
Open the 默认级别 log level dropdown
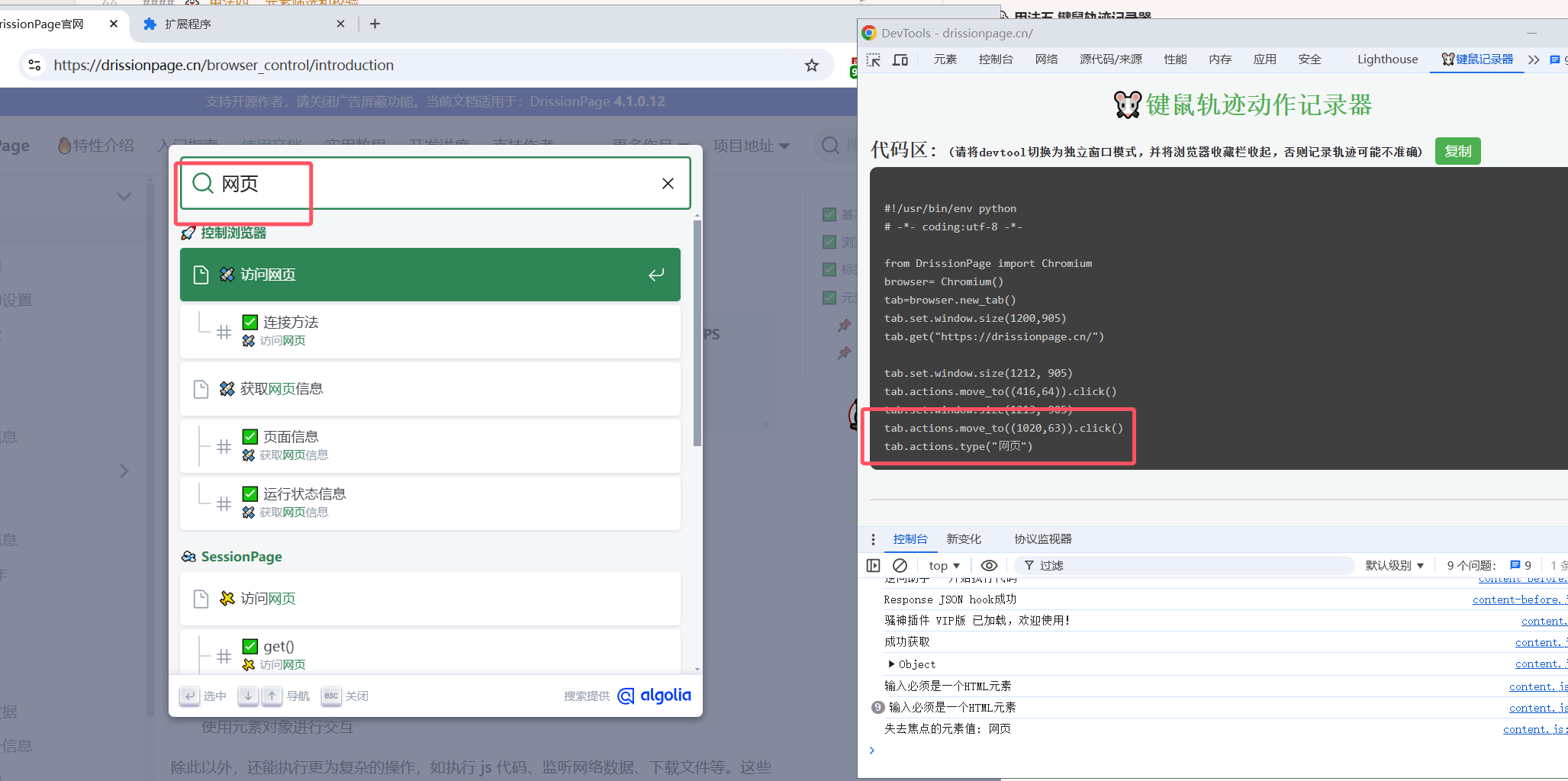click(x=1394, y=565)
